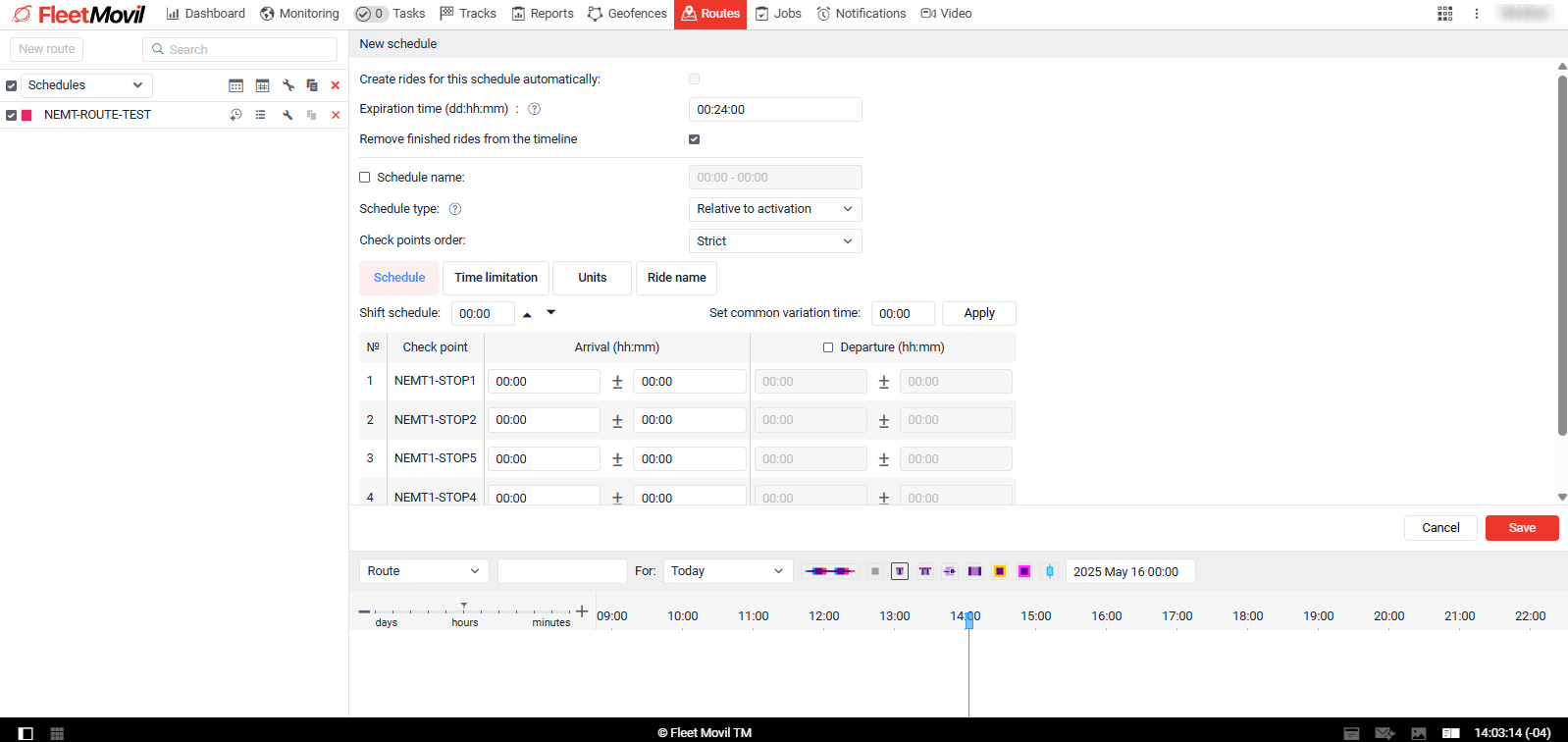Click the red Save button
This screenshot has width=1568, height=742.
pos(1522,528)
